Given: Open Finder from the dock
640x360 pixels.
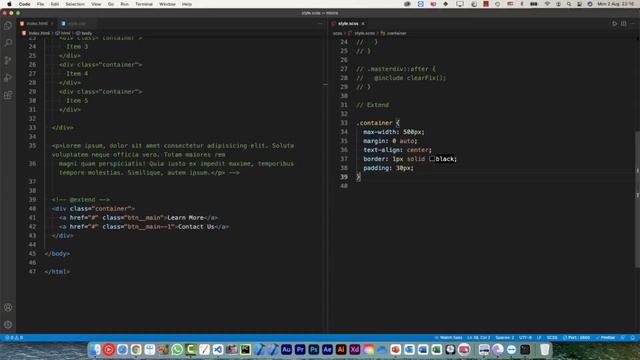Looking at the screenshot, I should [95, 349].
